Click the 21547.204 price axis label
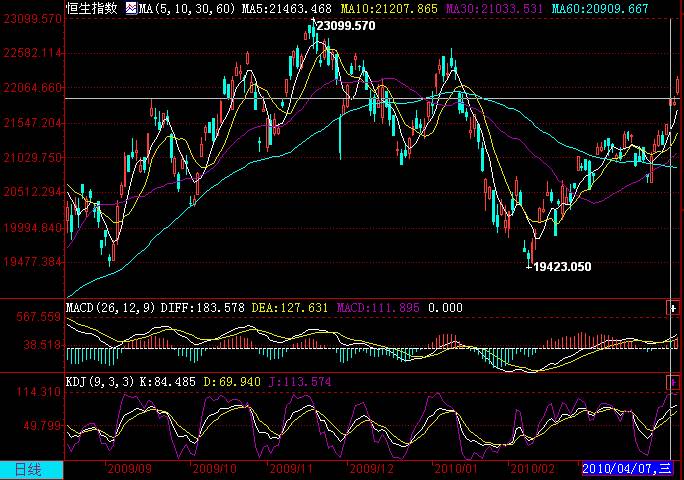The image size is (684, 480). (x=33, y=123)
